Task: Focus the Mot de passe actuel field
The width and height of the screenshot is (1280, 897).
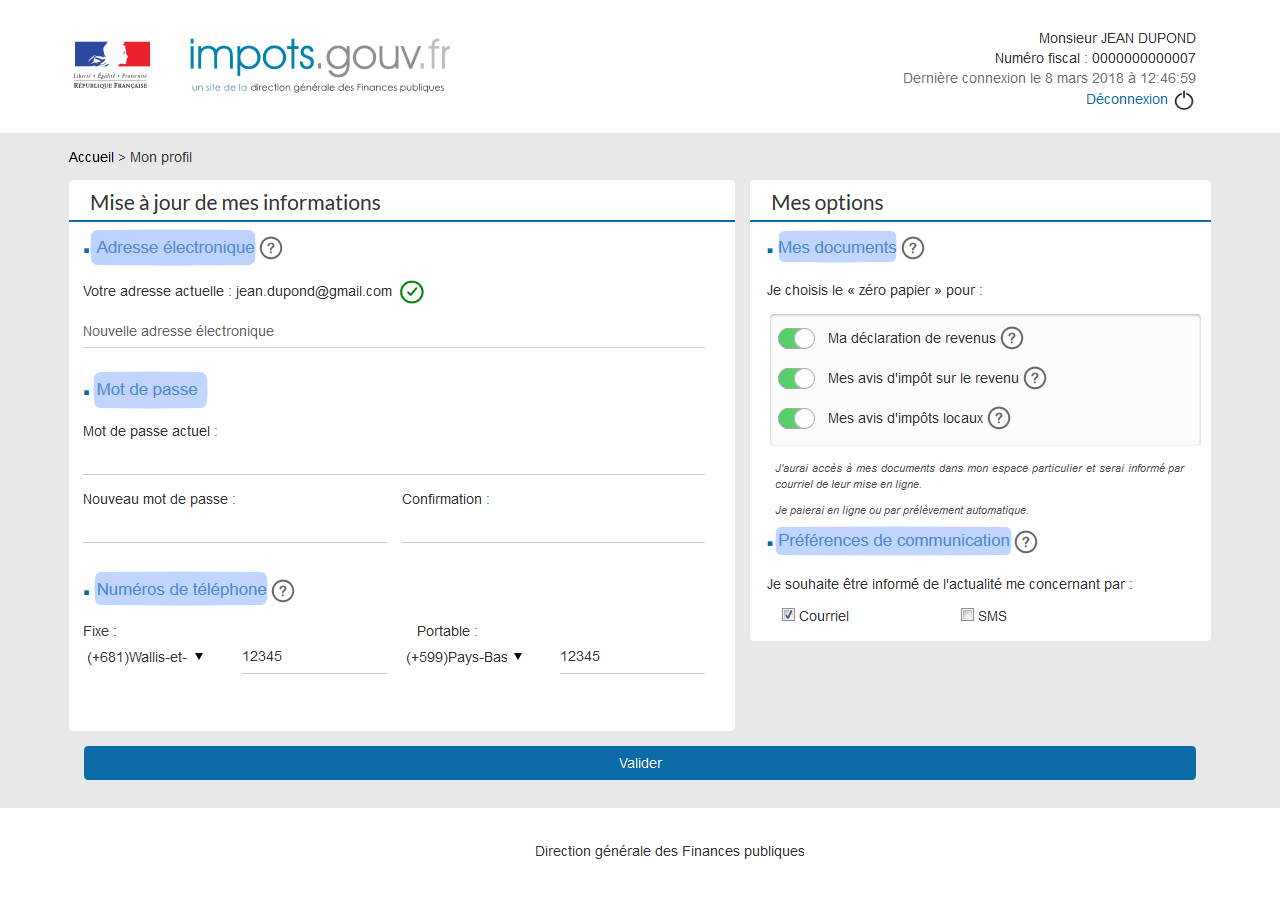Action: 394,460
